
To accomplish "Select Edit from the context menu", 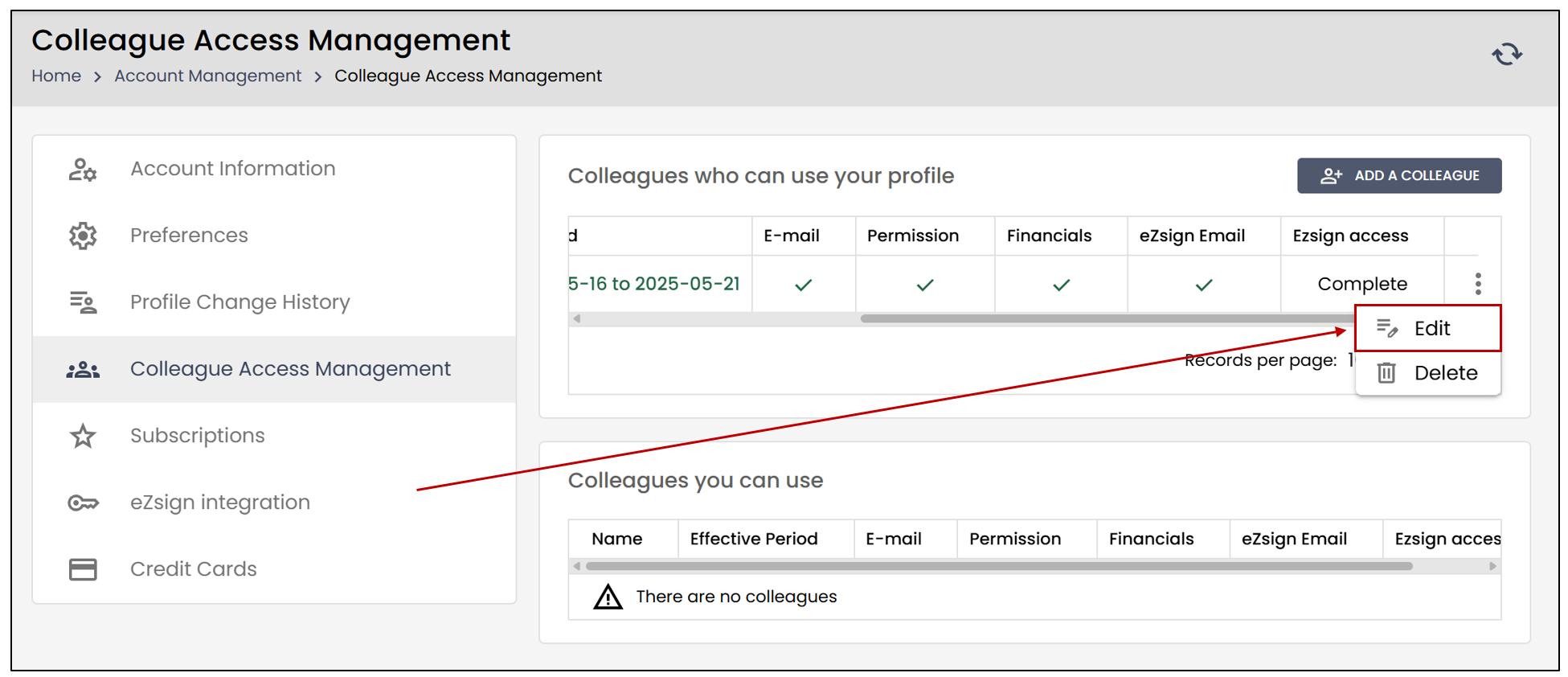I will (x=1428, y=328).
